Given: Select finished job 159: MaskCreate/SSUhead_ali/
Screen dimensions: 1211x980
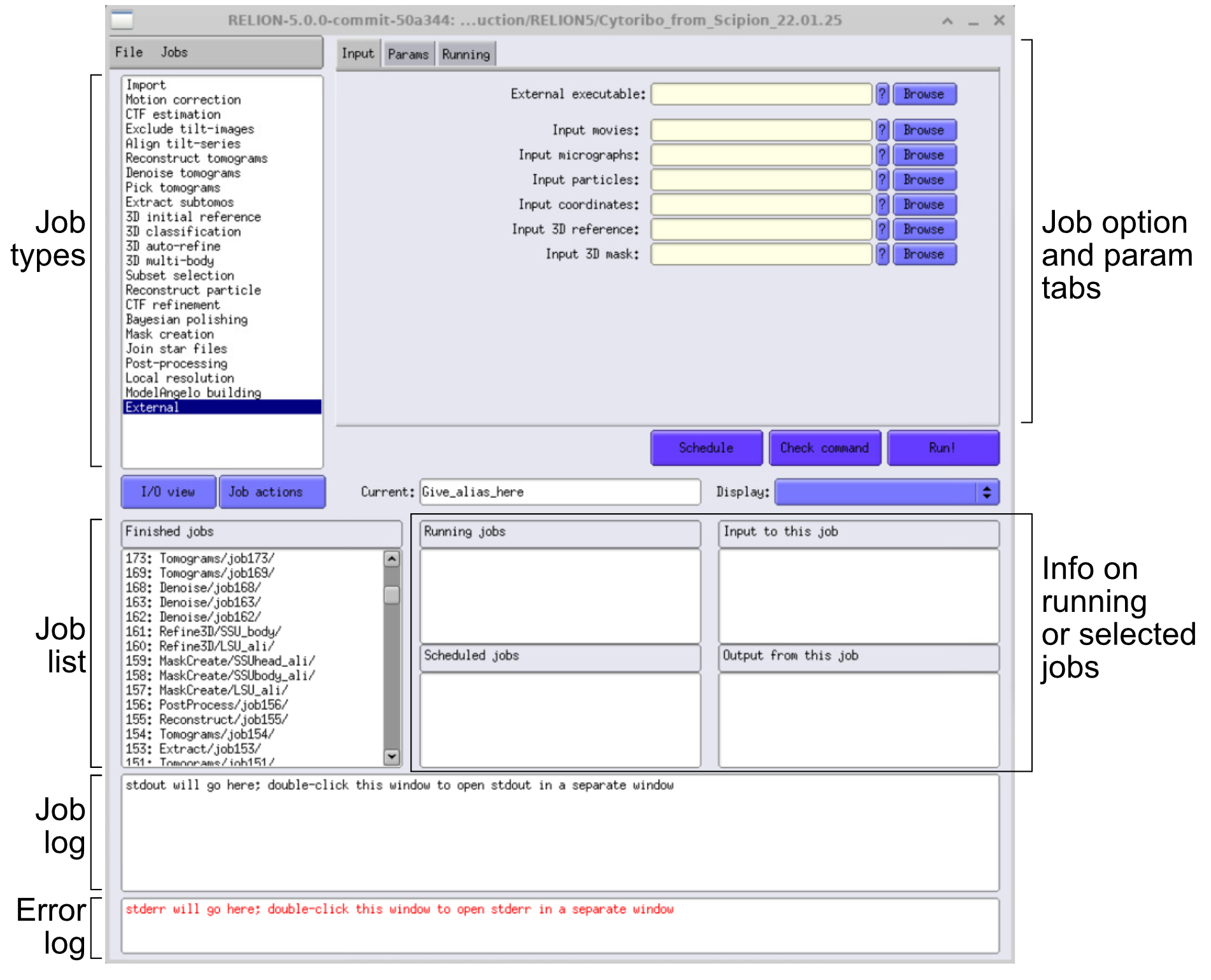Looking at the screenshot, I should coord(253,662).
